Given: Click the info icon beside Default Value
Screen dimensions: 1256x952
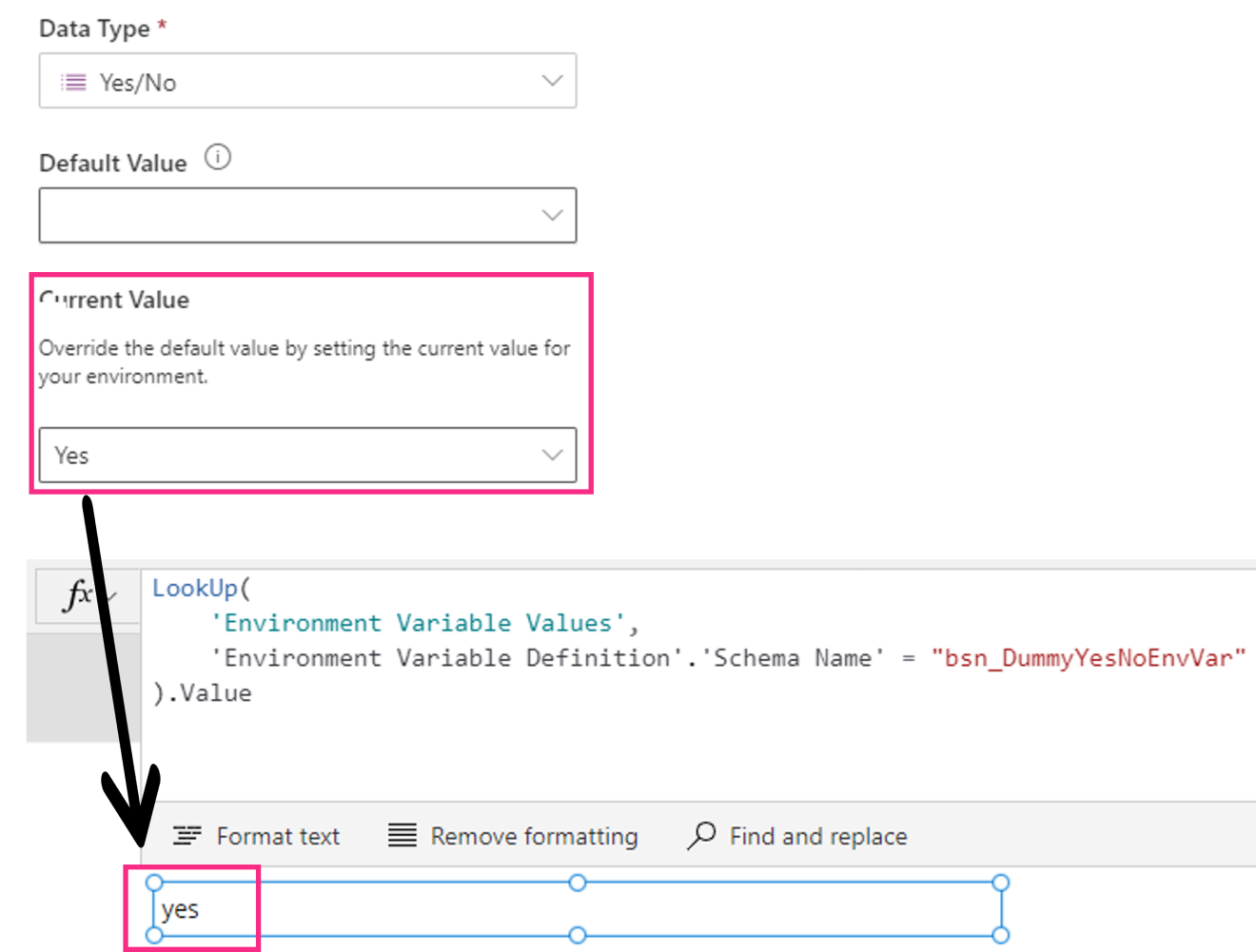Looking at the screenshot, I should [218, 157].
